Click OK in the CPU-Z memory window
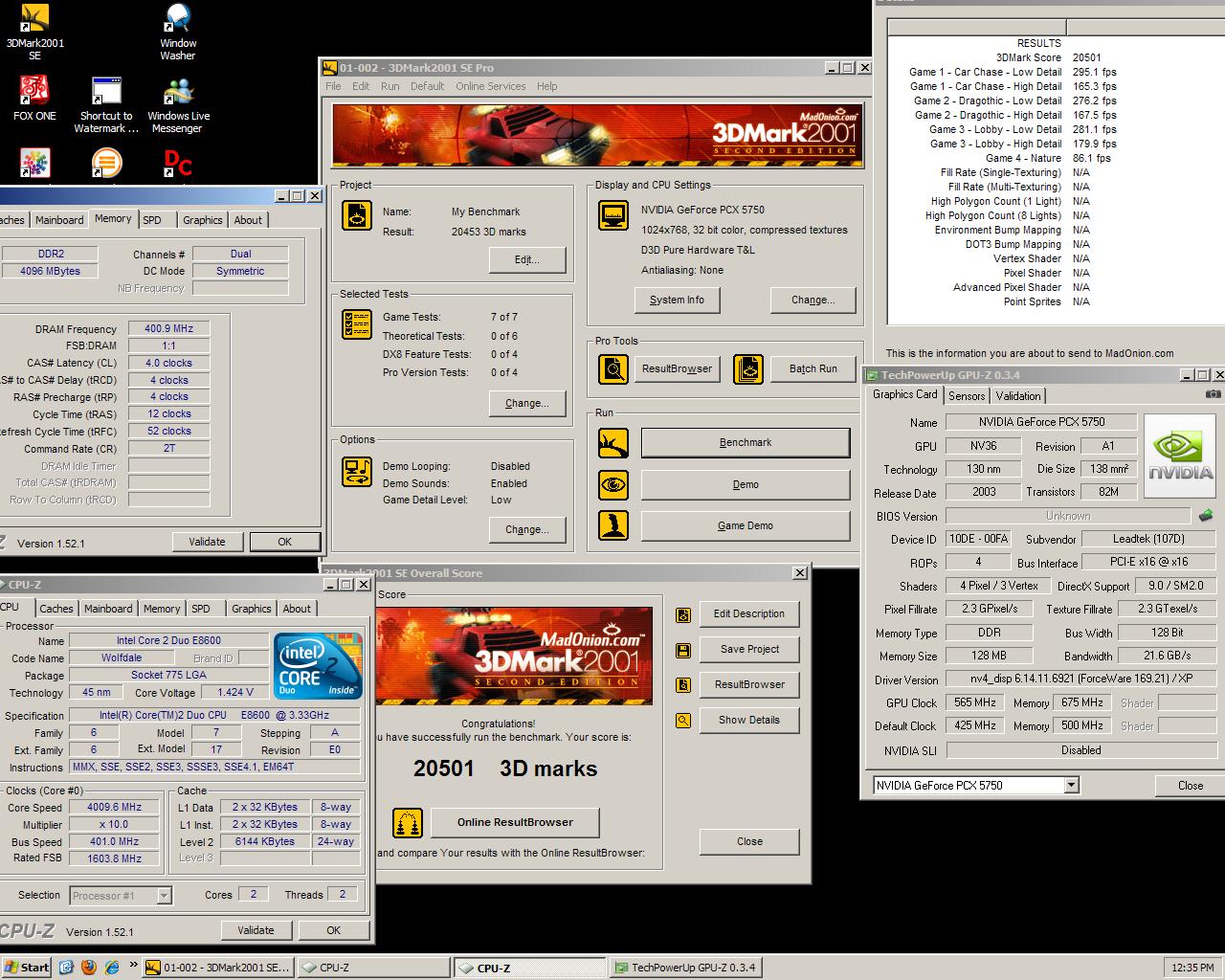Image resolution: width=1225 pixels, height=980 pixels. [285, 542]
